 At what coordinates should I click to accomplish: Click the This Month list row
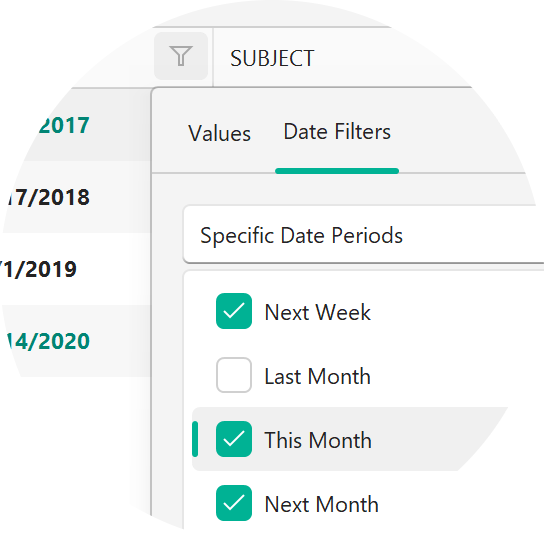[350, 439]
